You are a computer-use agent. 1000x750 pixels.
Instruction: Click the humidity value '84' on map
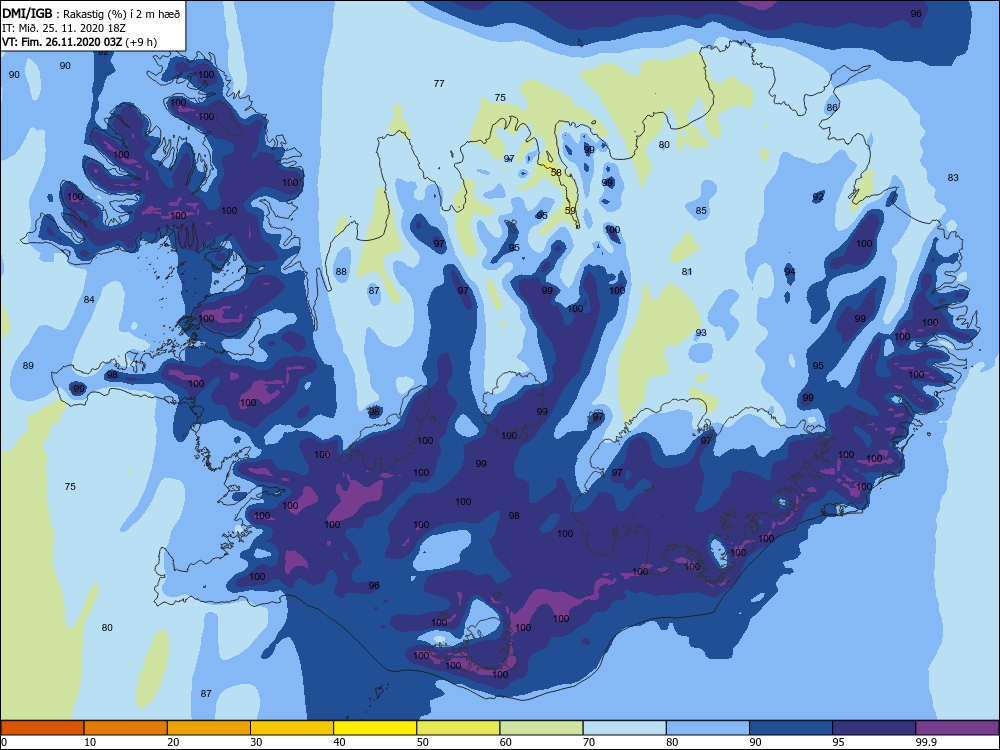click(x=89, y=299)
